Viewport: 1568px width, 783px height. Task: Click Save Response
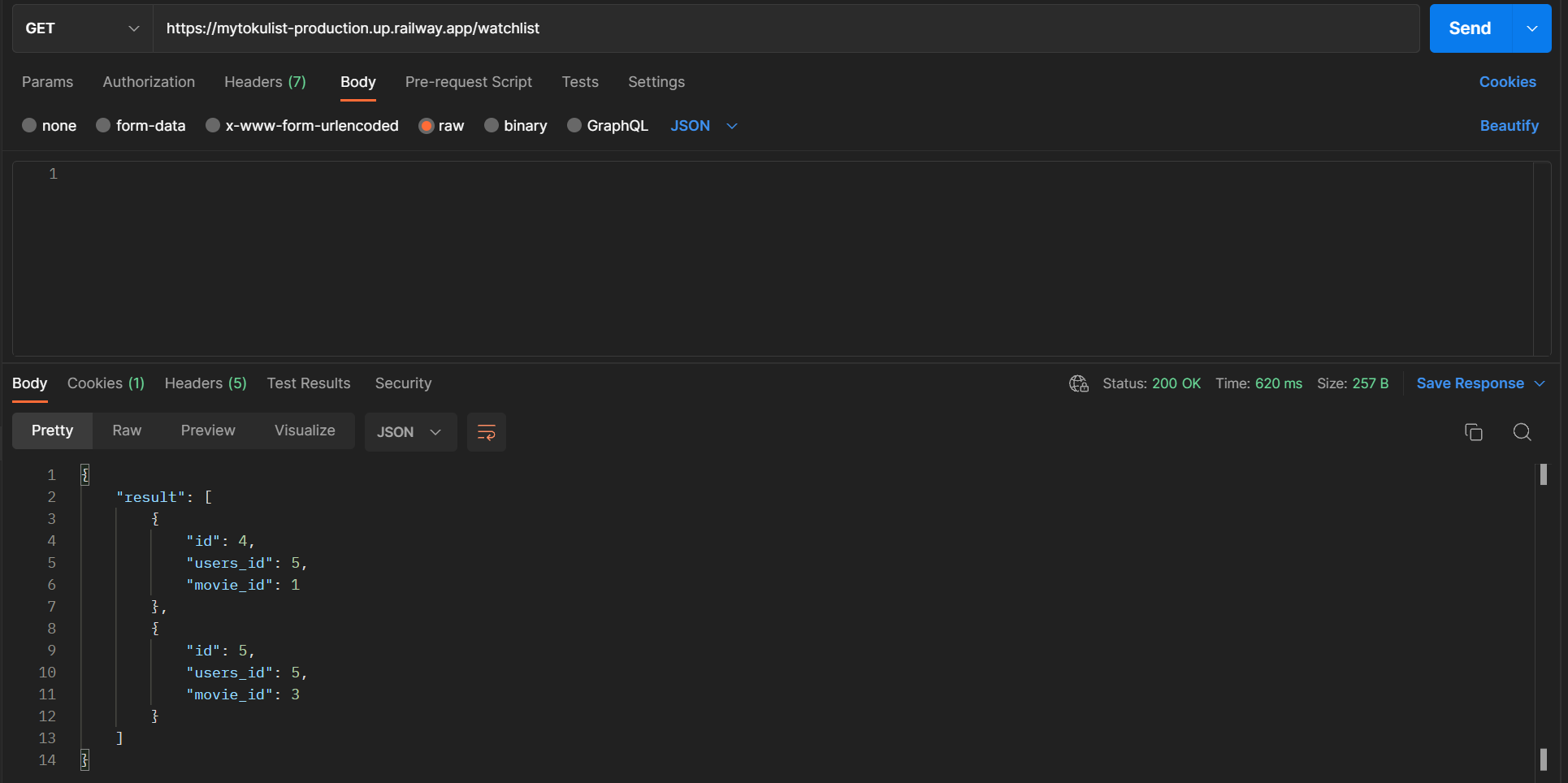click(1470, 383)
